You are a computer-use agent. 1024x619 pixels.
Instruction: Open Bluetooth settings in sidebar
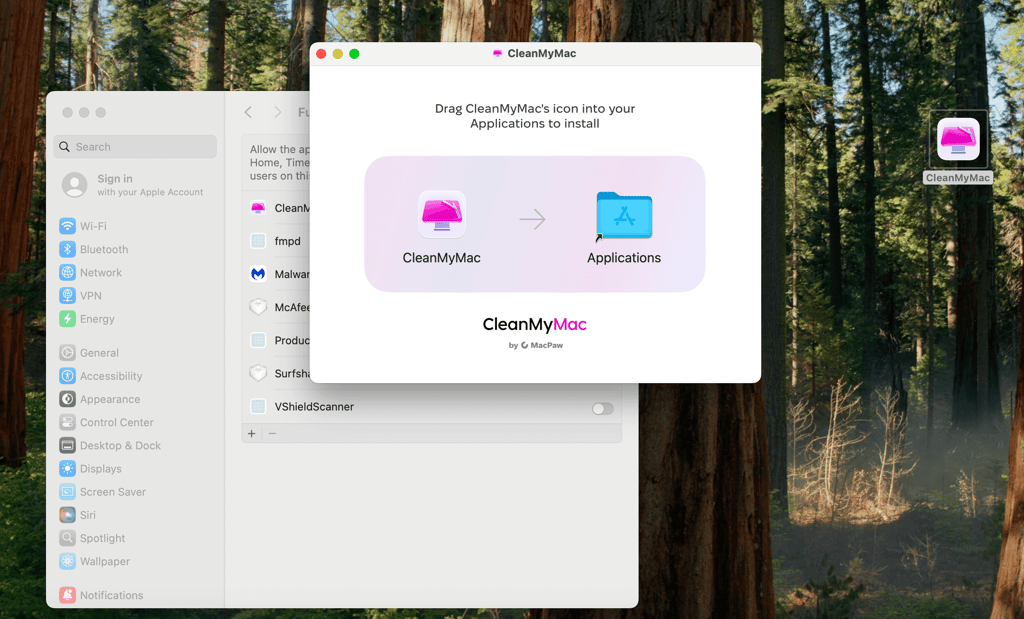point(93,249)
